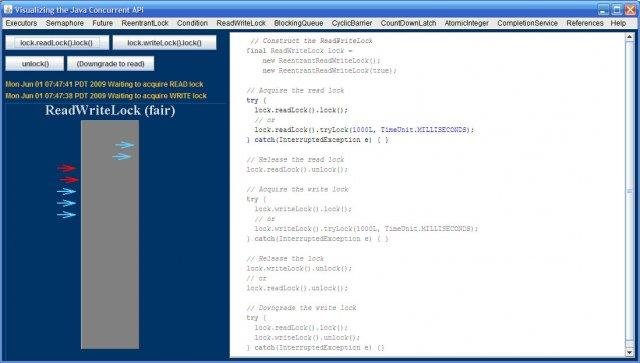Open the Help menu
This screenshot has width=640, height=363.
[x=618, y=23]
